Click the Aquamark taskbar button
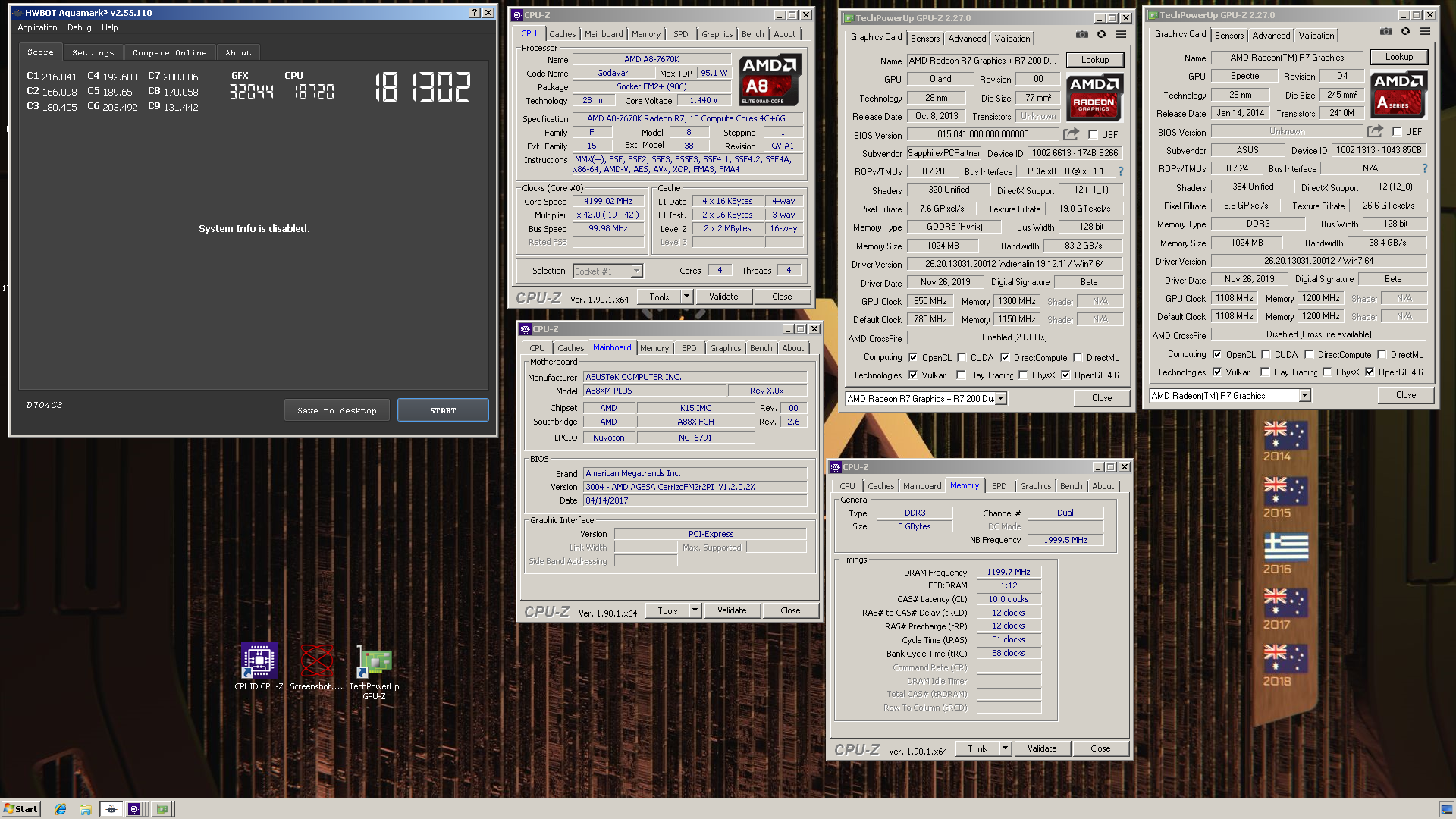The image size is (1456, 819). point(111,809)
